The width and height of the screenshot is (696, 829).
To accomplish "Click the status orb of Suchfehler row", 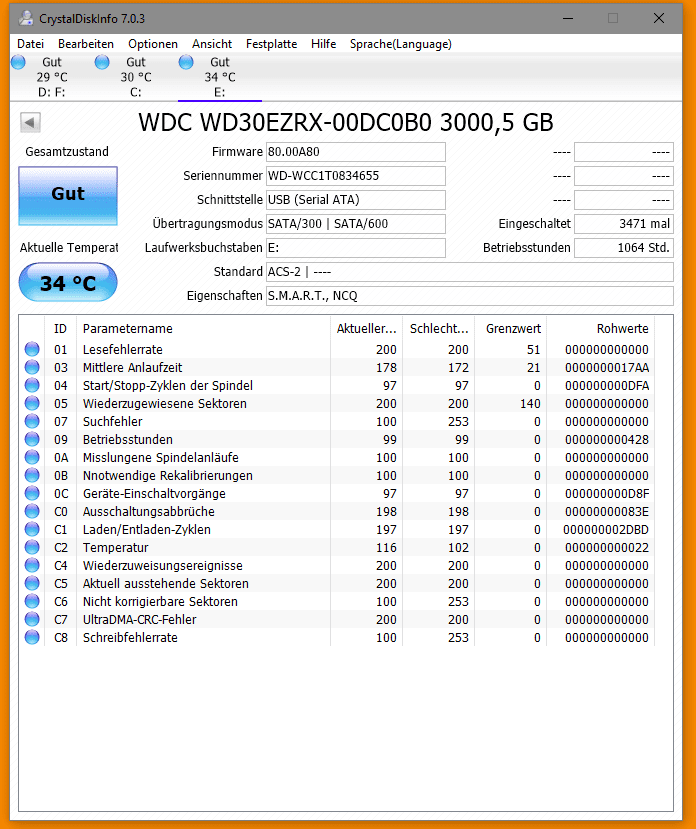I will pyautogui.click(x=32, y=421).
